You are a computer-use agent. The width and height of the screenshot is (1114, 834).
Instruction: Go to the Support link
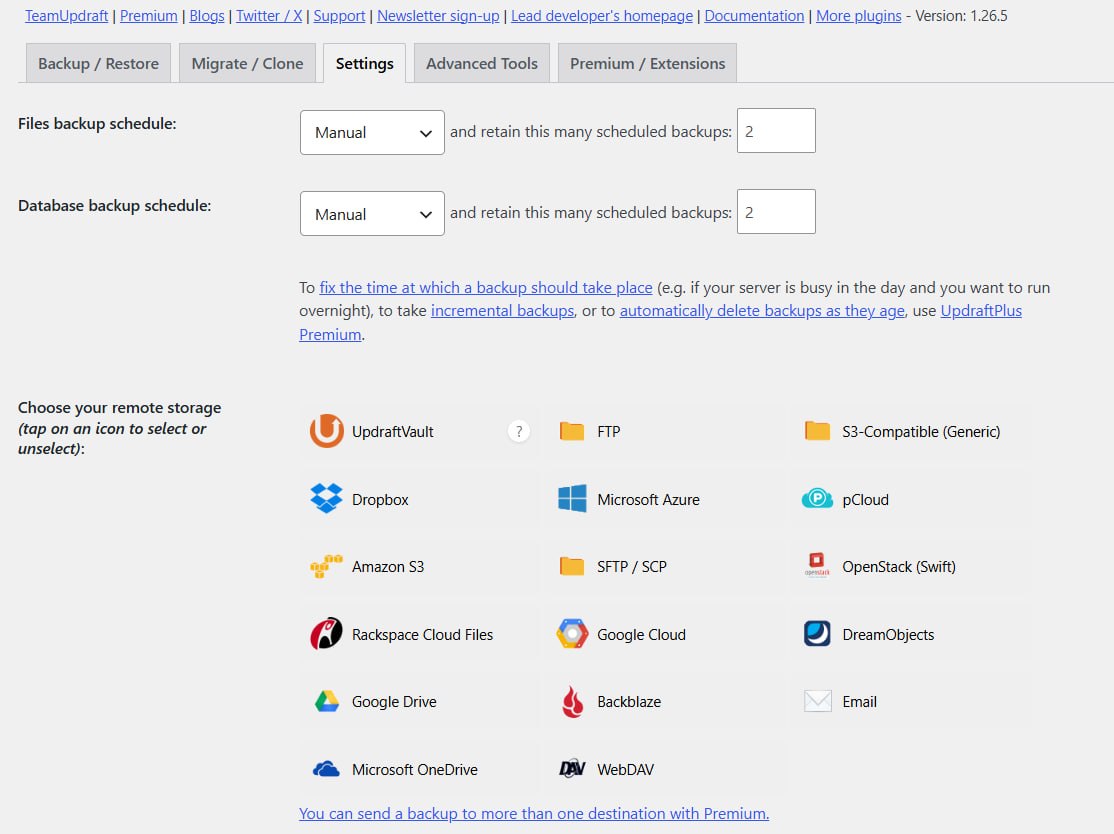[x=339, y=16]
